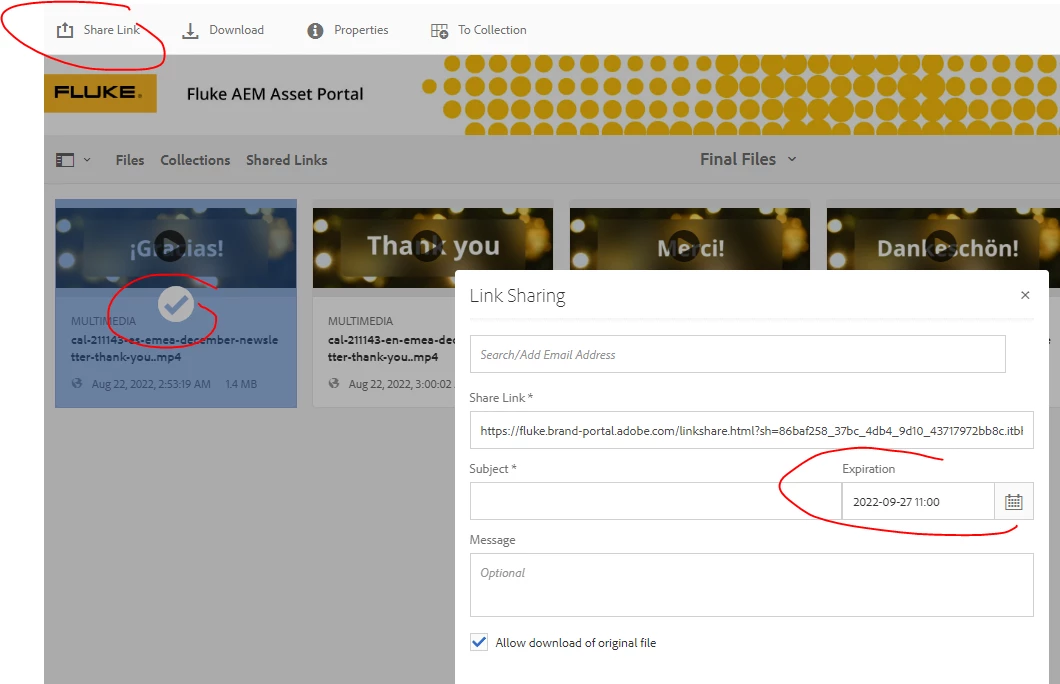Play the Thank you video thumbnail

(x=427, y=247)
